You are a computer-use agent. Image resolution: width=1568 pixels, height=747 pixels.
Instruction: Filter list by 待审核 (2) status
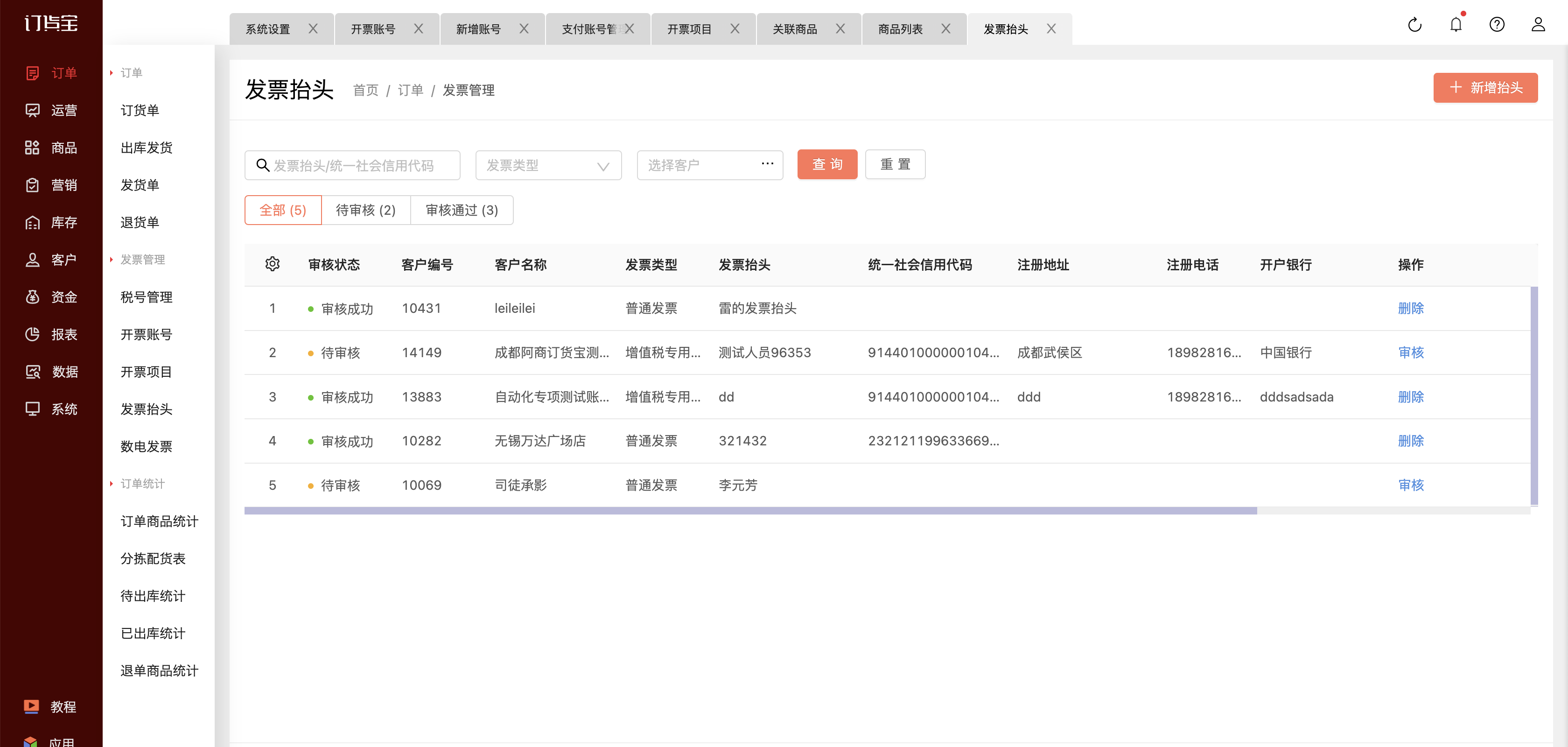coord(366,210)
